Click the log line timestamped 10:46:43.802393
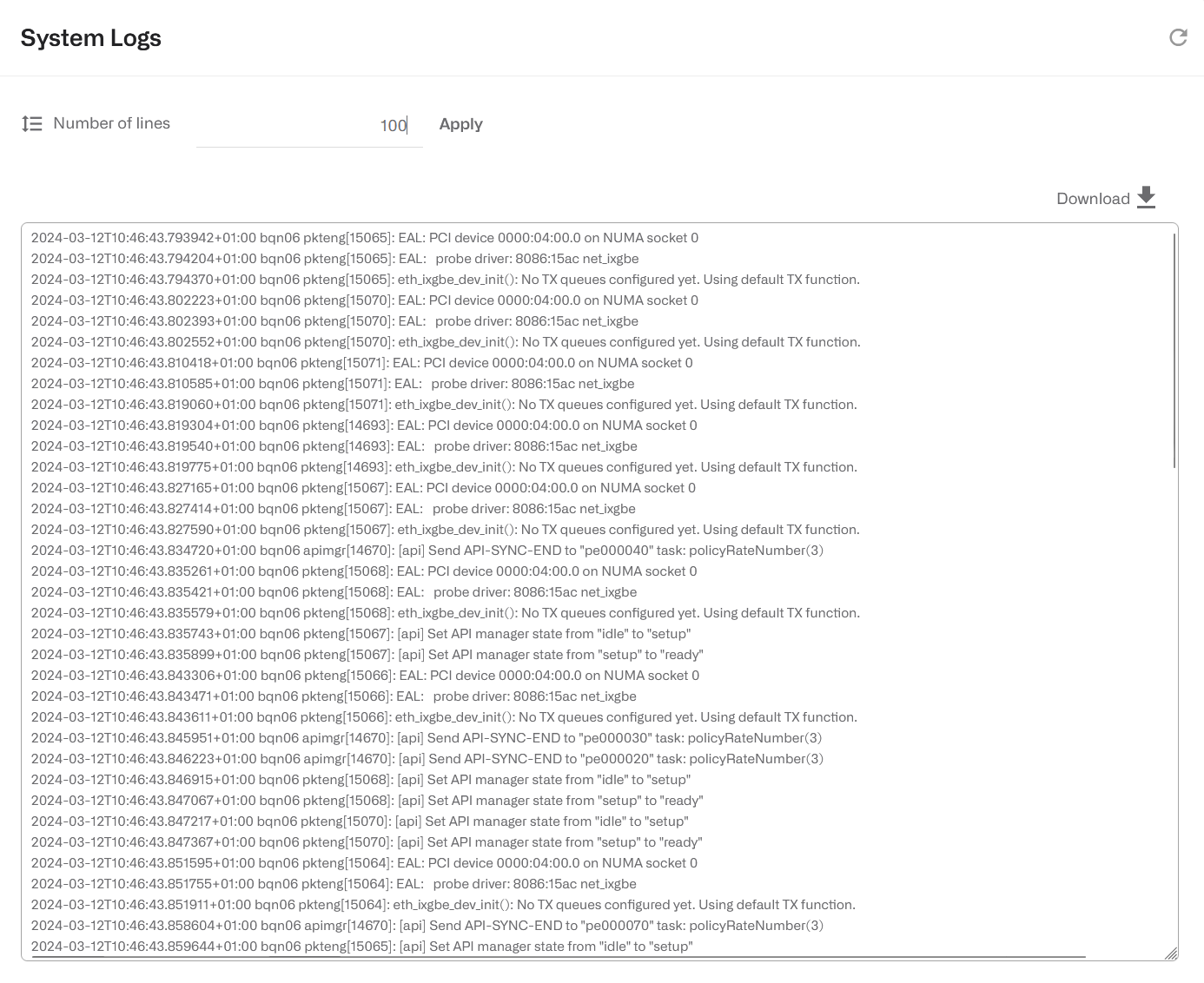The width and height of the screenshot is (1204, 983). [335, 321]
